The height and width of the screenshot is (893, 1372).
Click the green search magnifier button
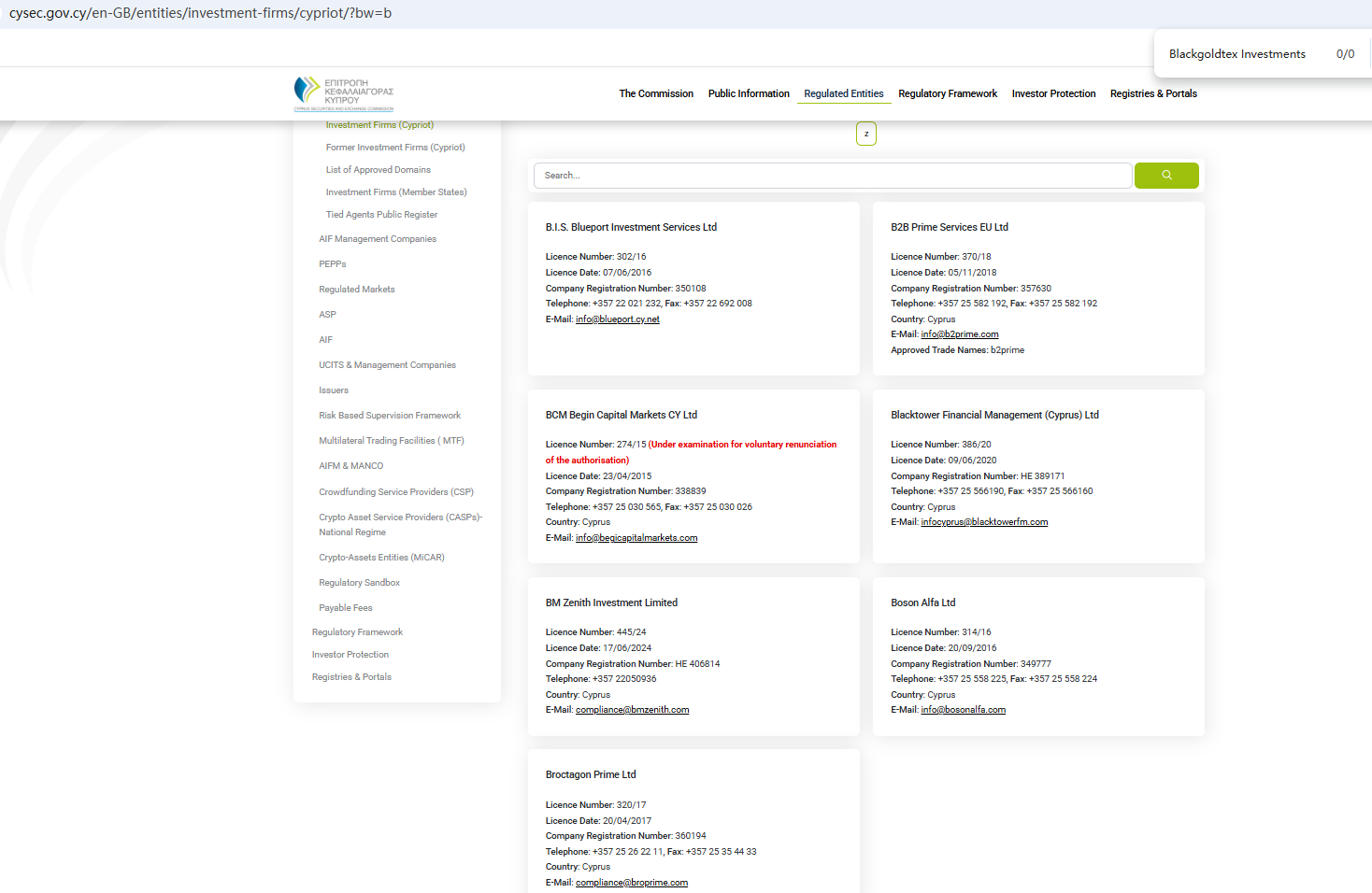1165,176
